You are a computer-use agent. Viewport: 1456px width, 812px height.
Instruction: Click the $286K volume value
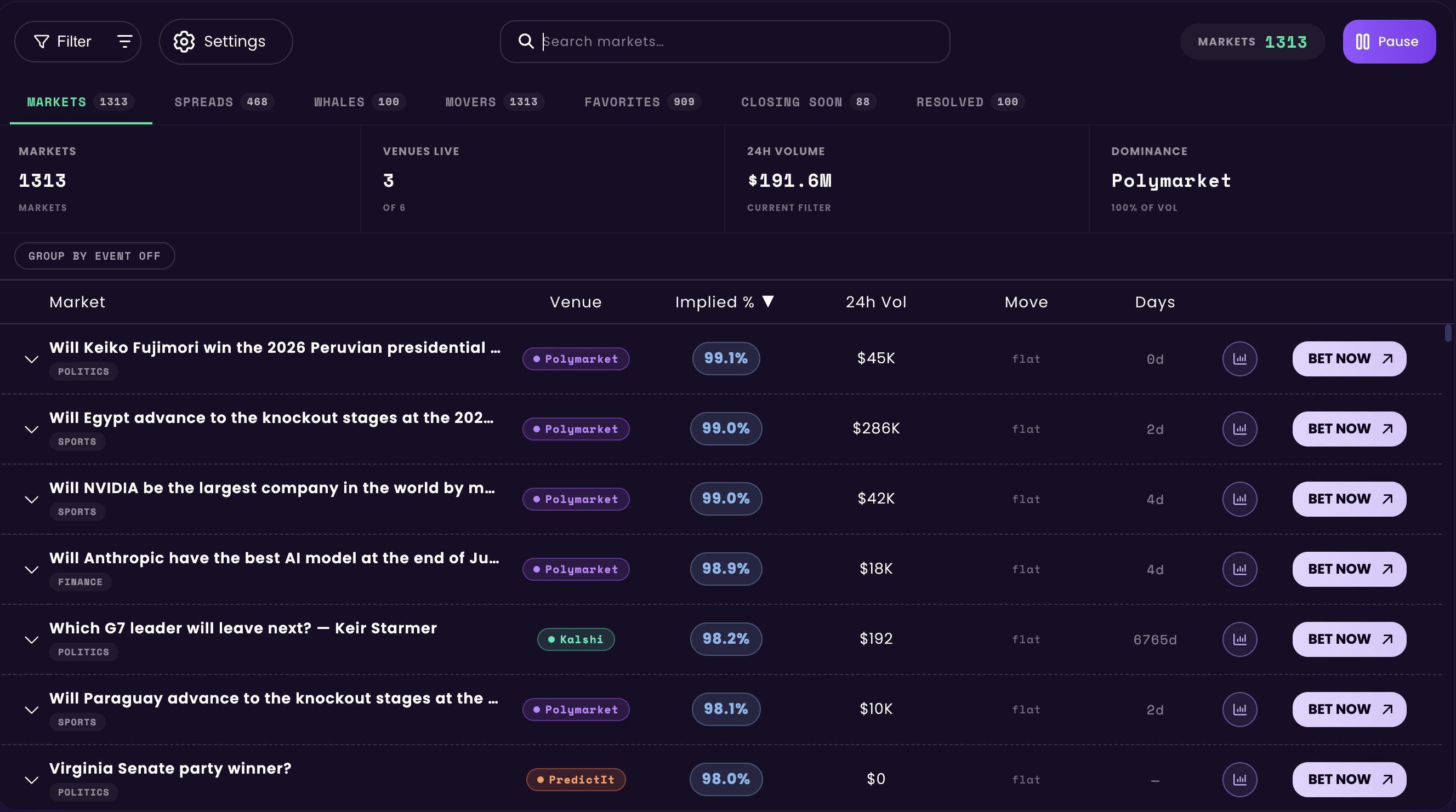[x=875, y=428]
